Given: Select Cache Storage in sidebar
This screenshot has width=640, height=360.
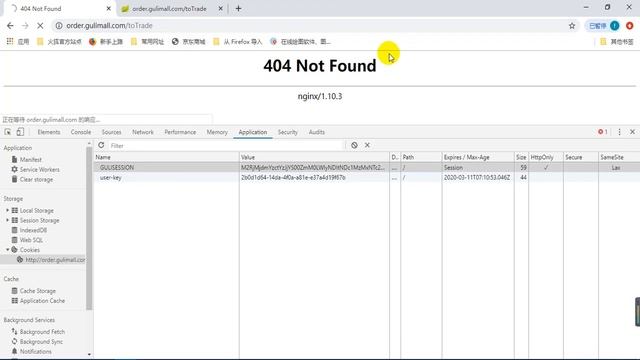Looking at the screenshot, I should [x=38, y=291].
